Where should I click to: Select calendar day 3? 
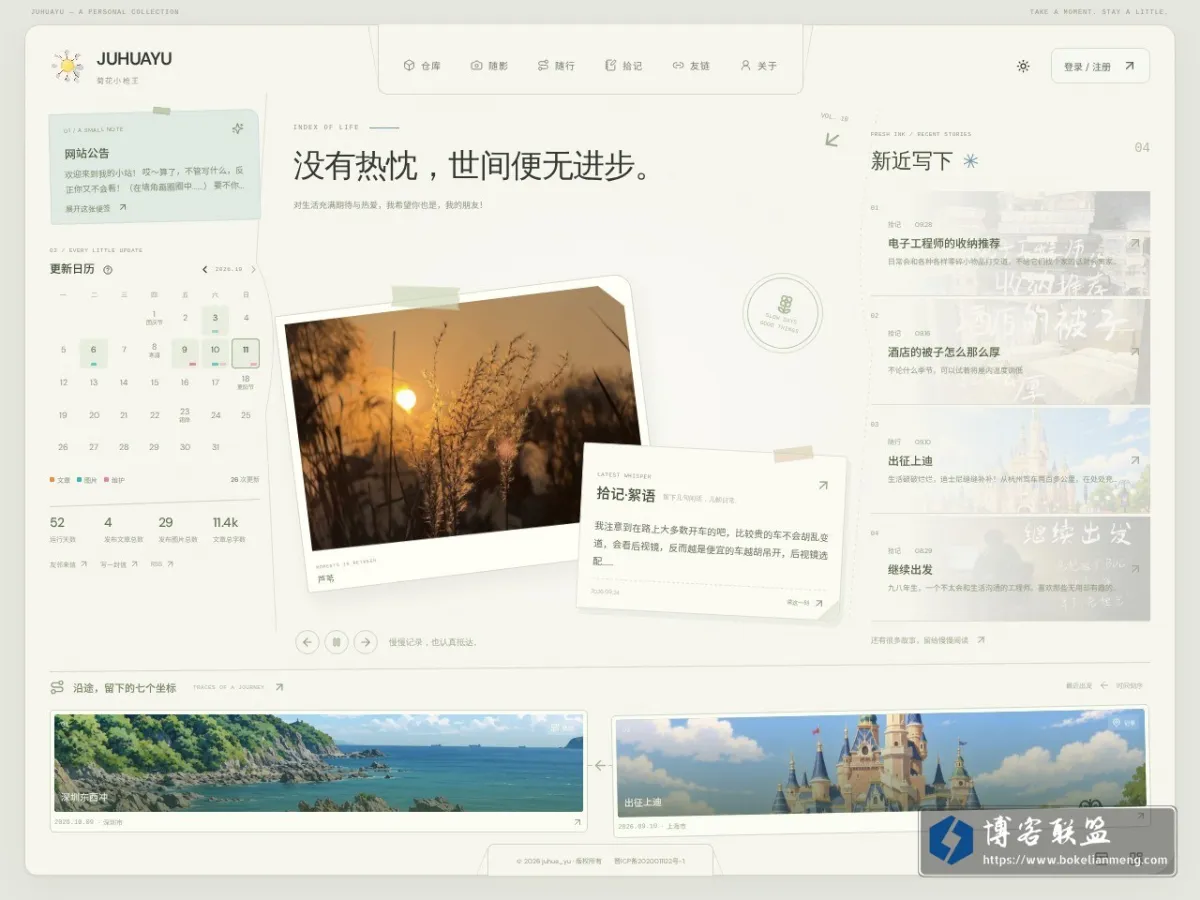tap(215, 320)
